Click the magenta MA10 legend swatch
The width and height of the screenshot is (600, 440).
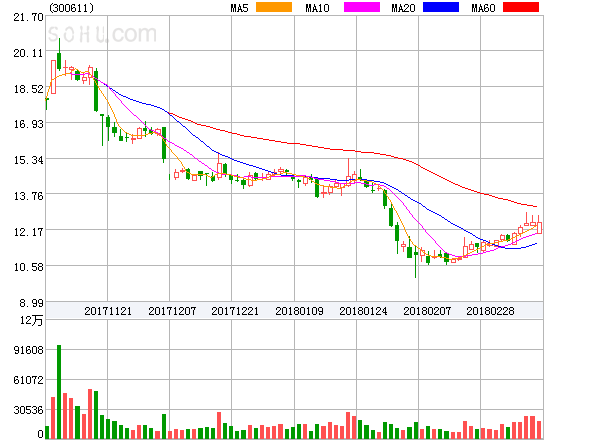pos(362,7)
